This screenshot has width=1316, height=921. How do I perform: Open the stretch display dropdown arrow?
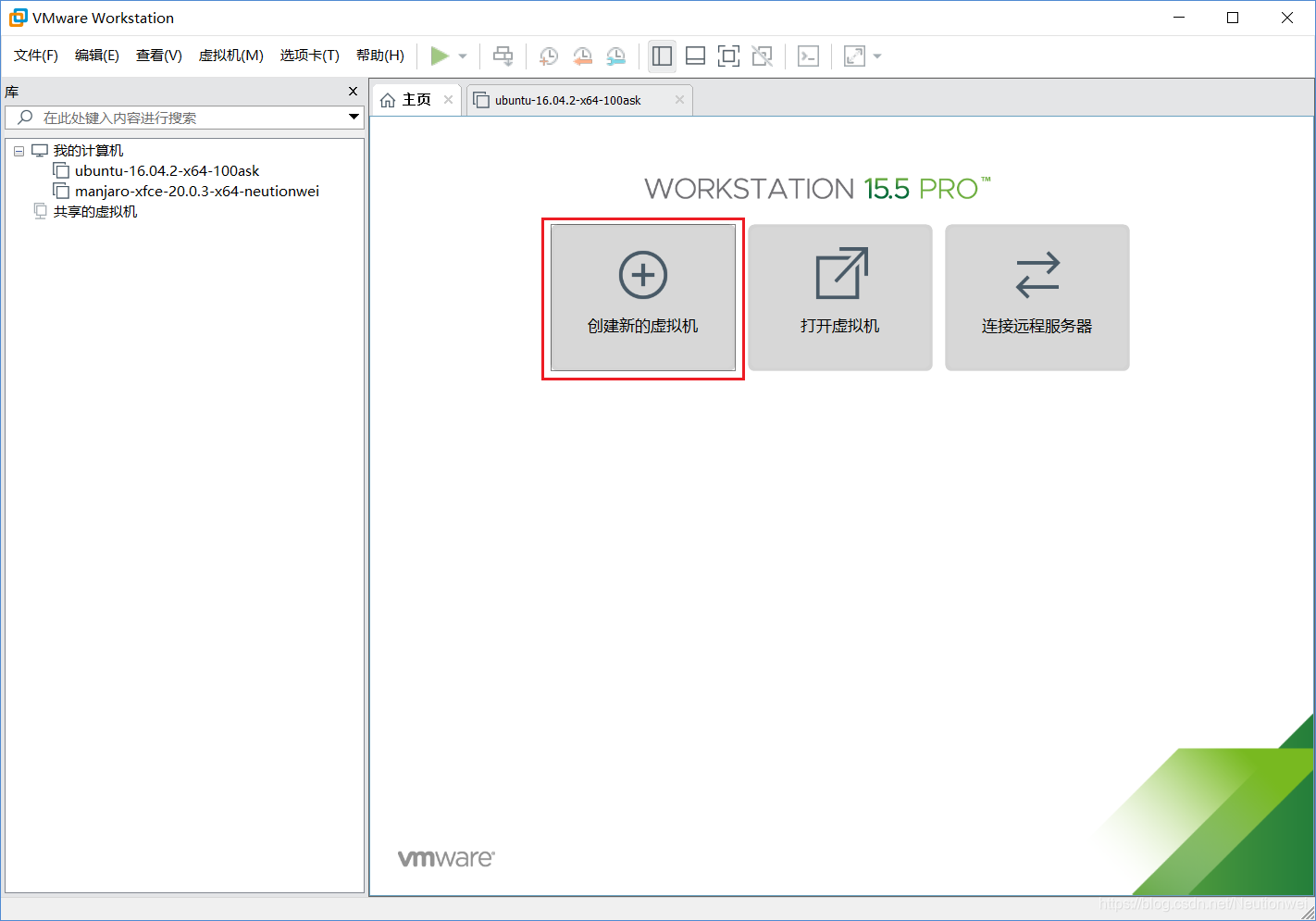[877, 56]
